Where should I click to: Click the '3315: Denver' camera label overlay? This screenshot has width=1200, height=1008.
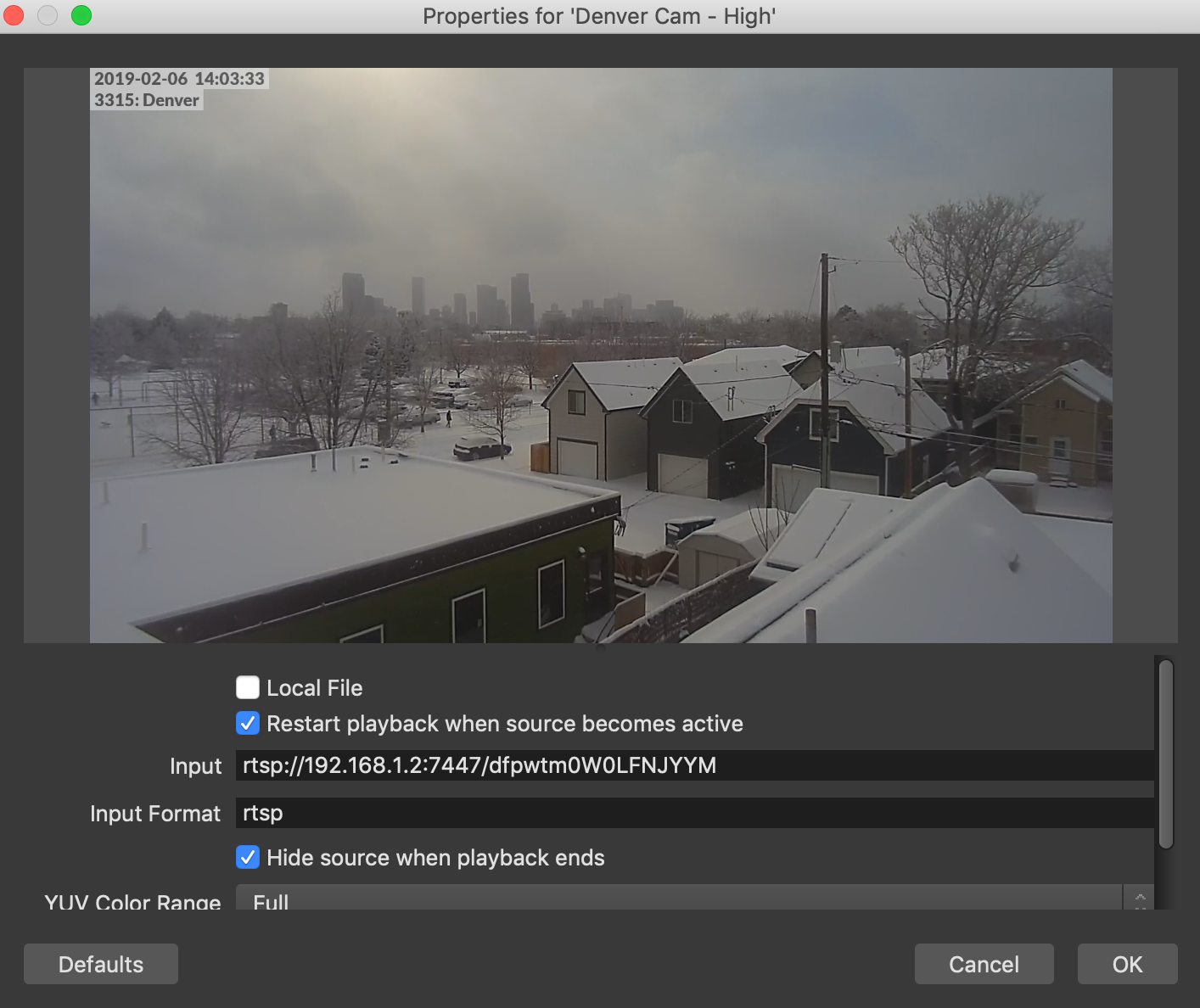[147, 100]
